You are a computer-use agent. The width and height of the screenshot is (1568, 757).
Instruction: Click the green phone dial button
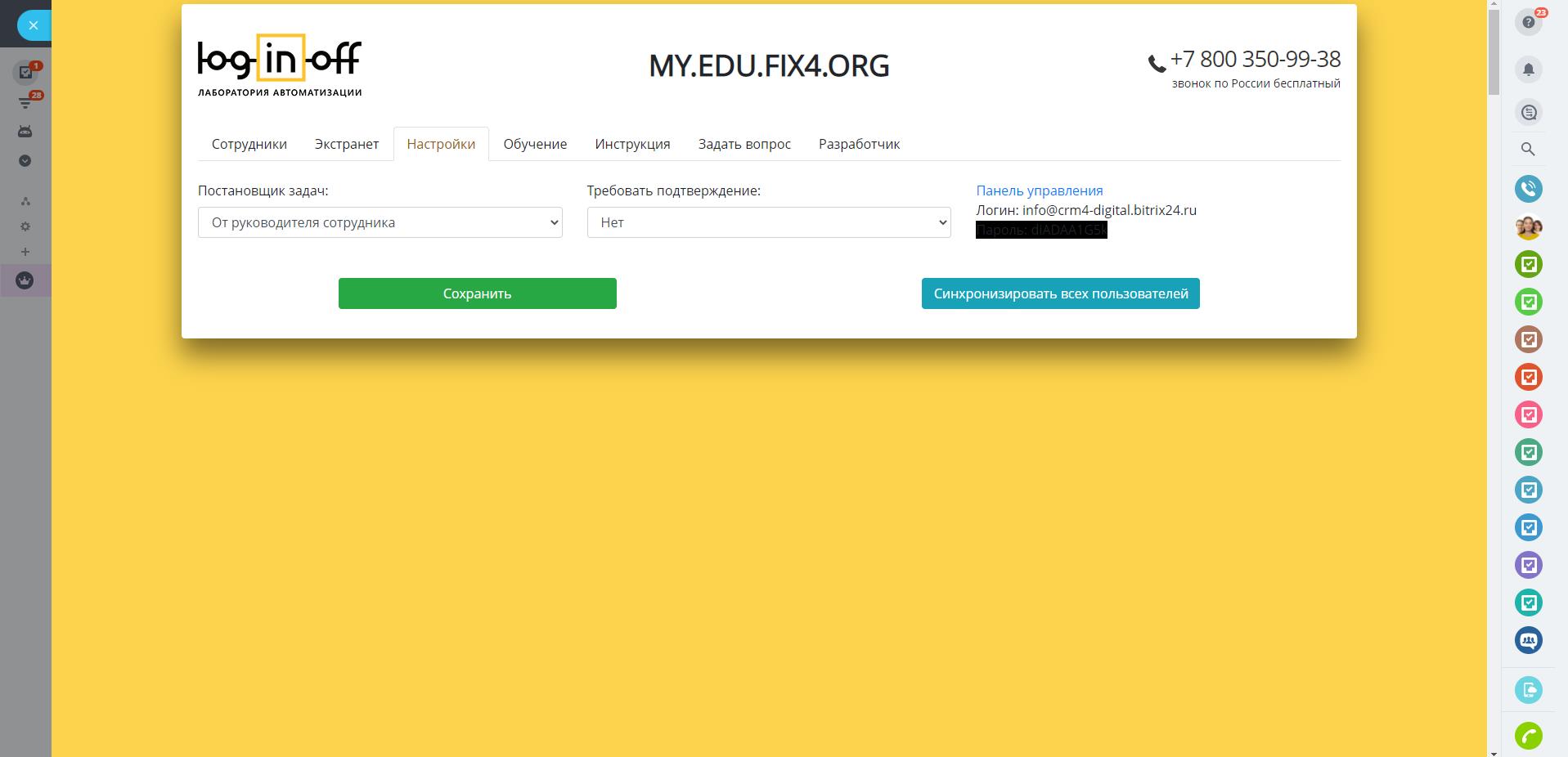(1529, 736)
